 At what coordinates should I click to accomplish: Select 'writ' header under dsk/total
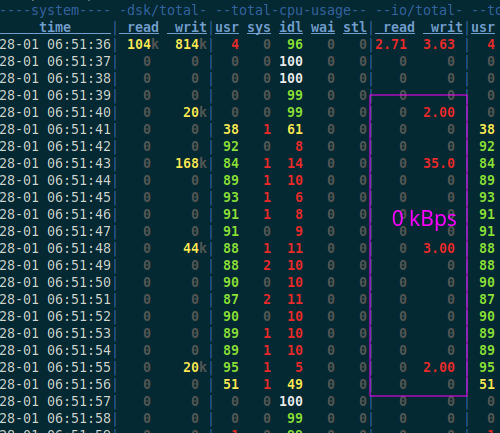pyautogui.click(x=191, y=27)
